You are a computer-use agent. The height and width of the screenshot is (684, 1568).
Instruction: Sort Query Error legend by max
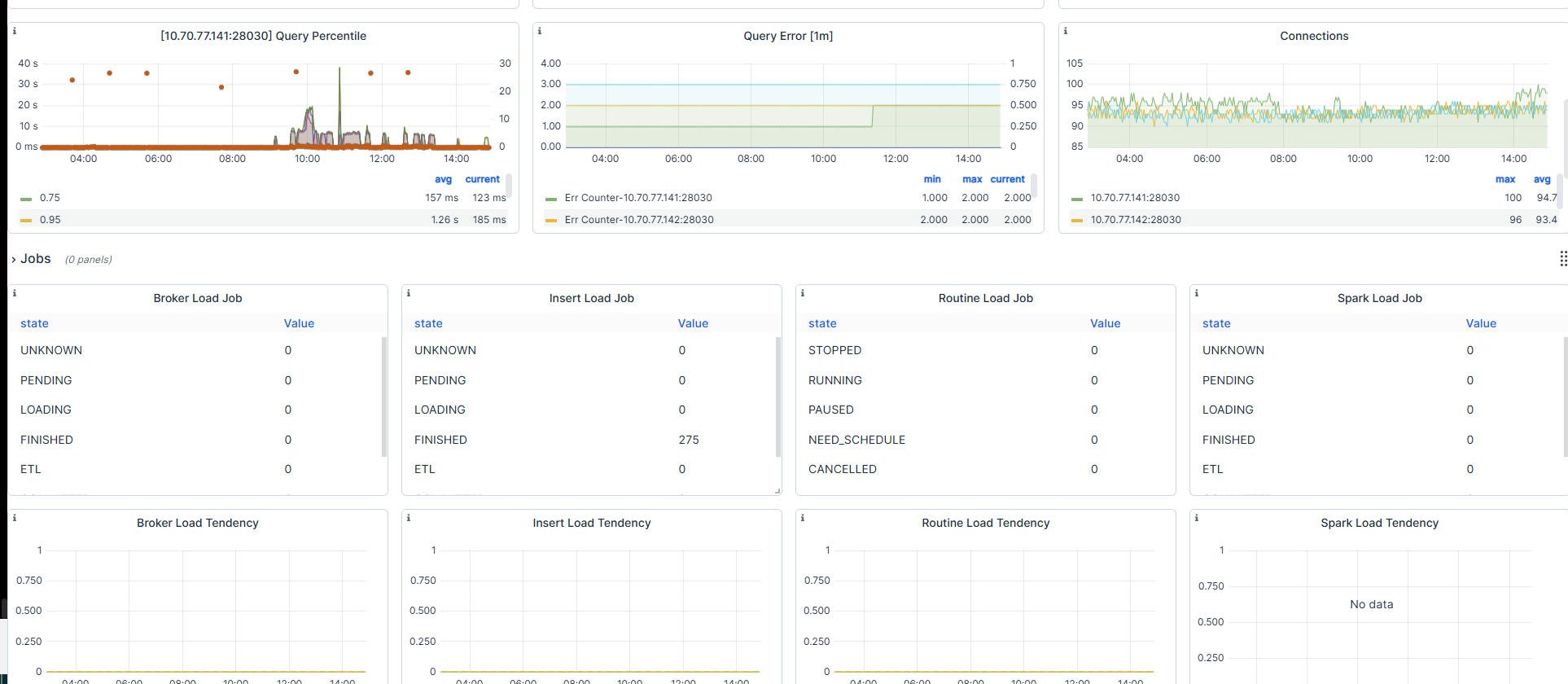972,179
